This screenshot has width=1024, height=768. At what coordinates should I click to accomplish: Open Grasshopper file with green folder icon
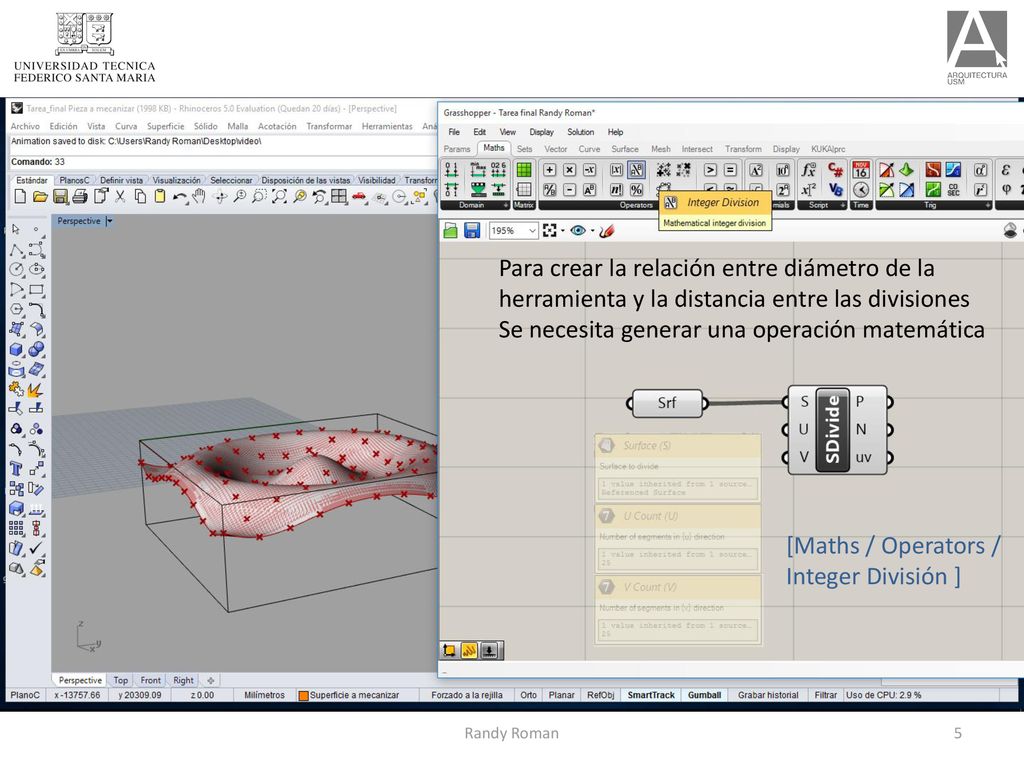(451, 231)
